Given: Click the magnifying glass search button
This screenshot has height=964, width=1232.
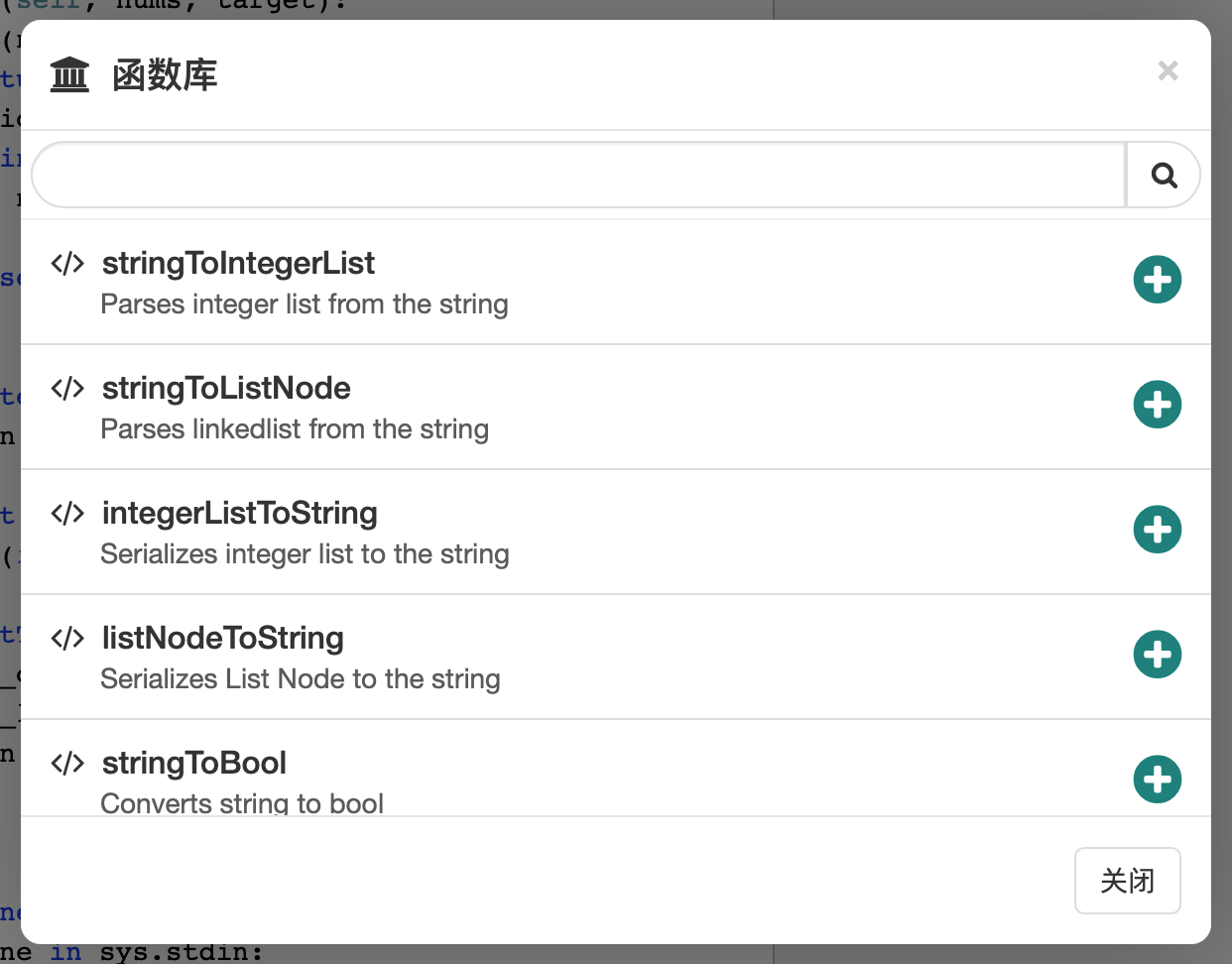Looking at the screenshot, I should point(1164,176).
